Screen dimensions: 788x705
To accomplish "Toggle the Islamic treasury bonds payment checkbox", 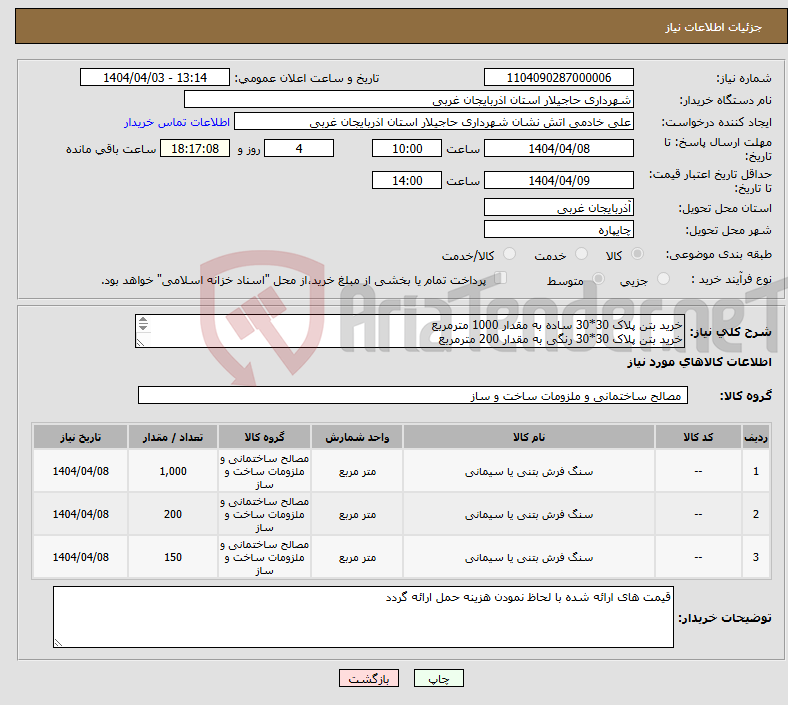I will [501, 278].
